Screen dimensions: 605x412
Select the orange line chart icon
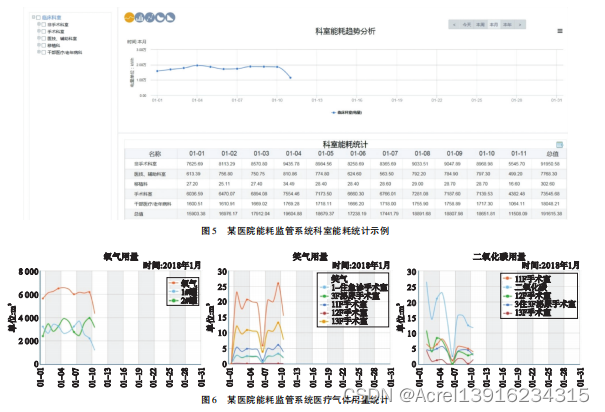(129, 17)
